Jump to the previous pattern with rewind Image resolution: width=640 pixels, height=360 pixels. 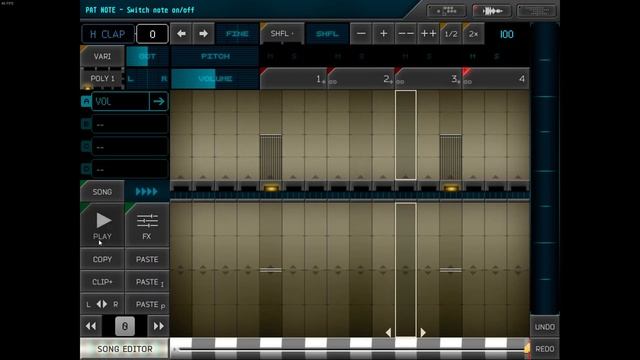tap(91, 326)
